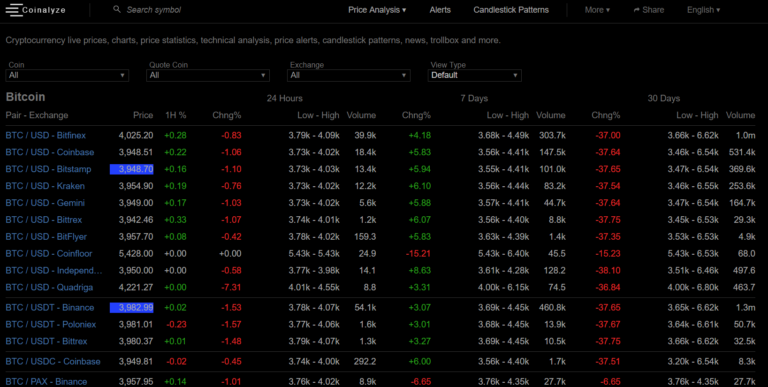Click the Price column header
Image resolution: width=768 pixels, height=387 pixels.
pos(143,116)
